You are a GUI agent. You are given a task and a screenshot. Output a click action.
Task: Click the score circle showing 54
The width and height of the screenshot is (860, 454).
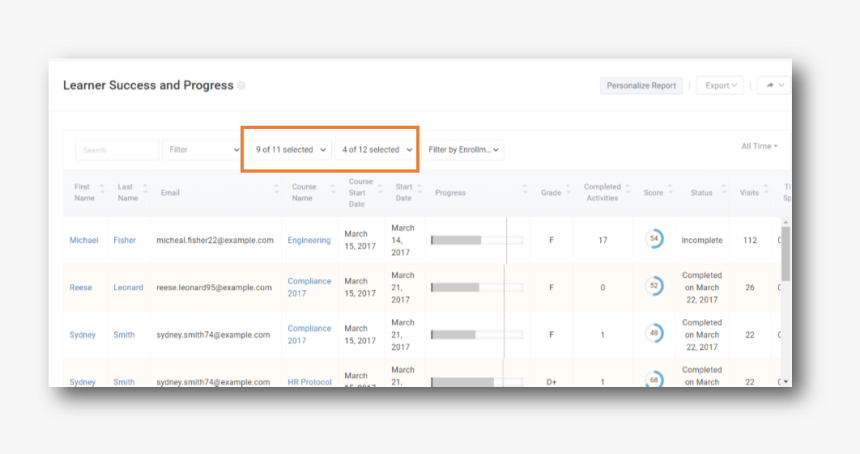(654, 239)
